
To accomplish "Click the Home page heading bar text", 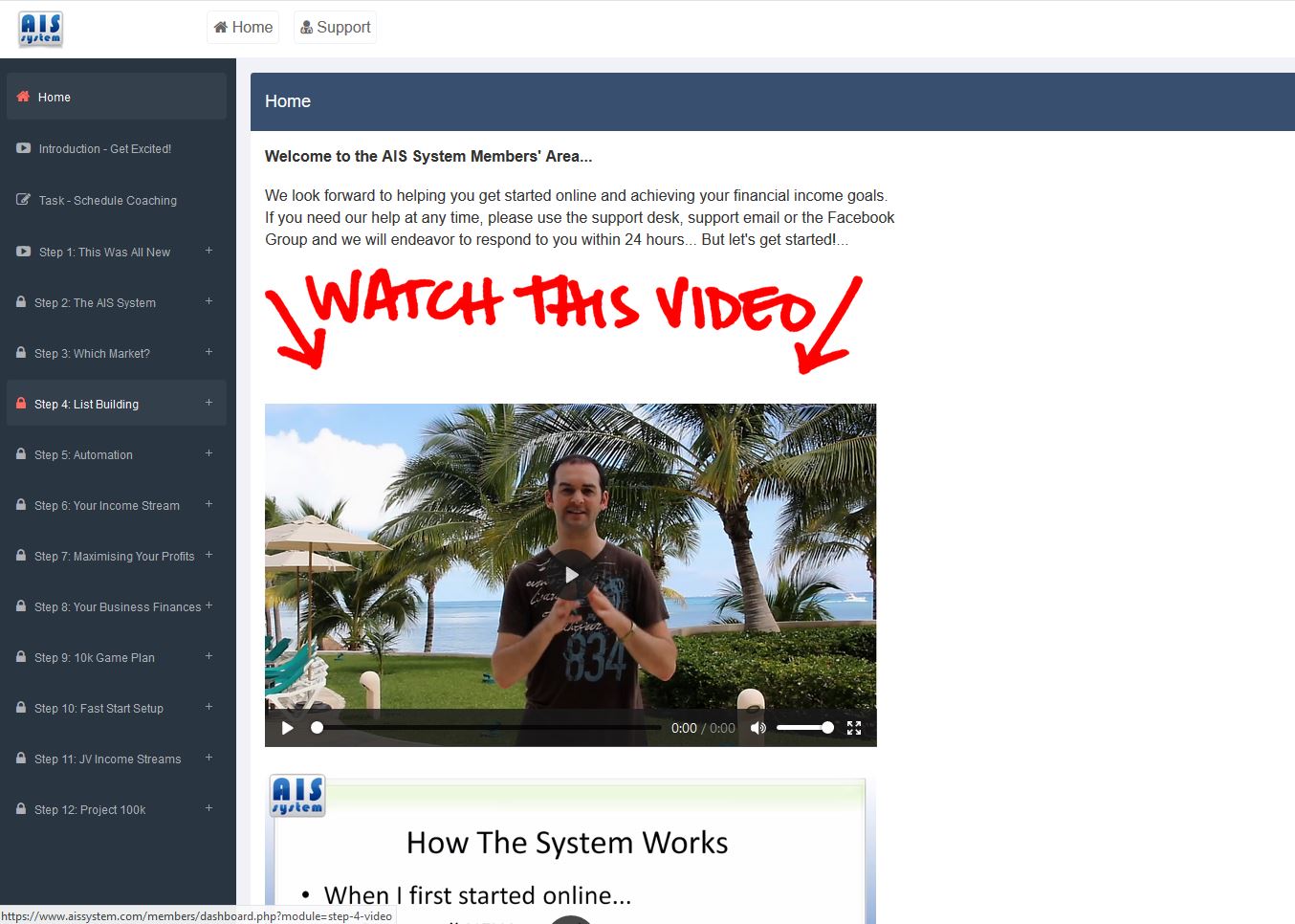I will (288, 101).
